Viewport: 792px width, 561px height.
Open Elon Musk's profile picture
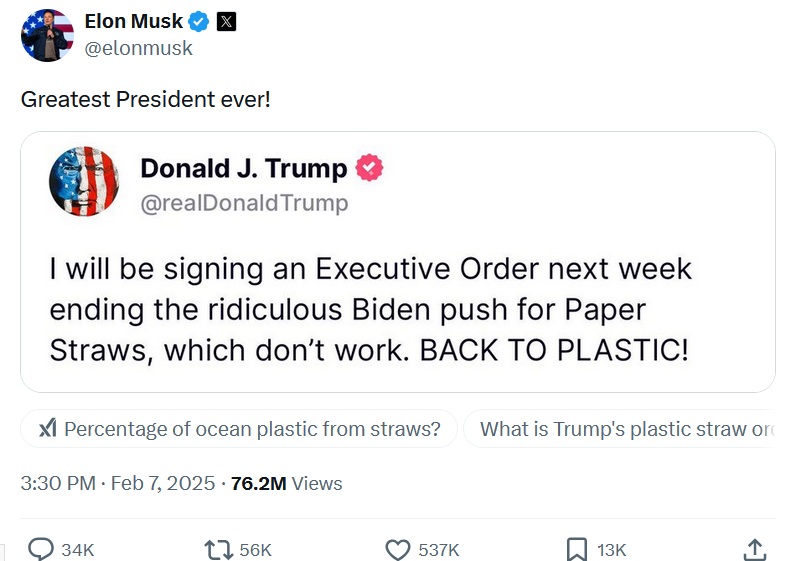click(x=47, y=35)
